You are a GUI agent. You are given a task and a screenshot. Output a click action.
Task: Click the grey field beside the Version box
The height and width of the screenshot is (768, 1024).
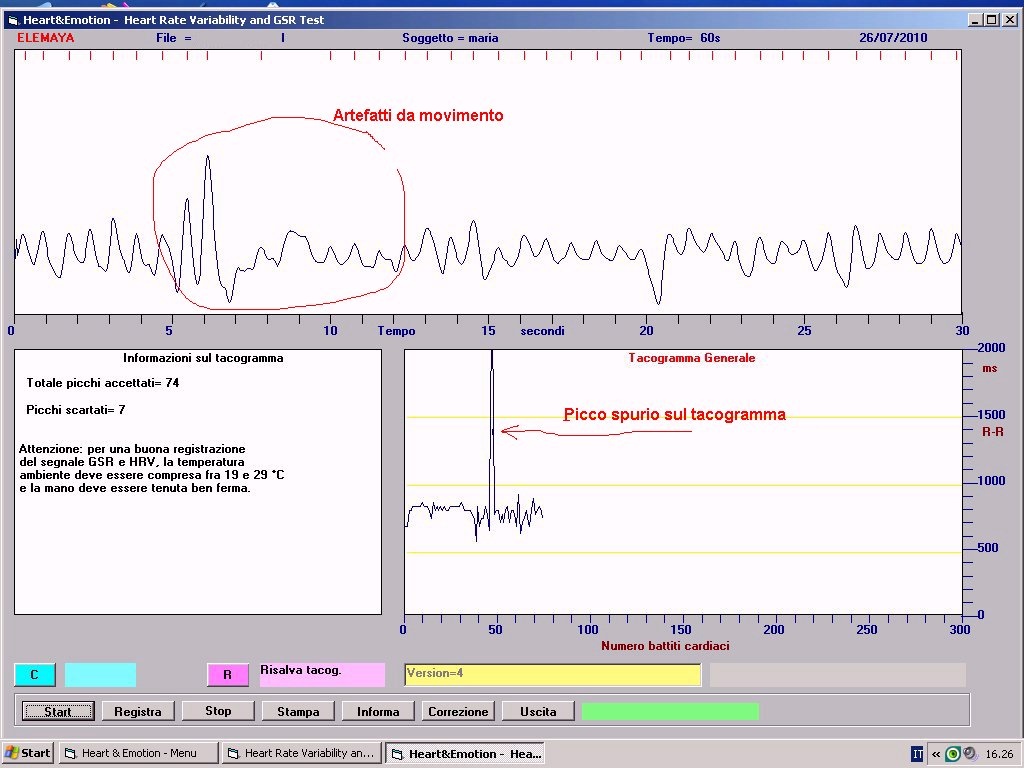[838, 675]
